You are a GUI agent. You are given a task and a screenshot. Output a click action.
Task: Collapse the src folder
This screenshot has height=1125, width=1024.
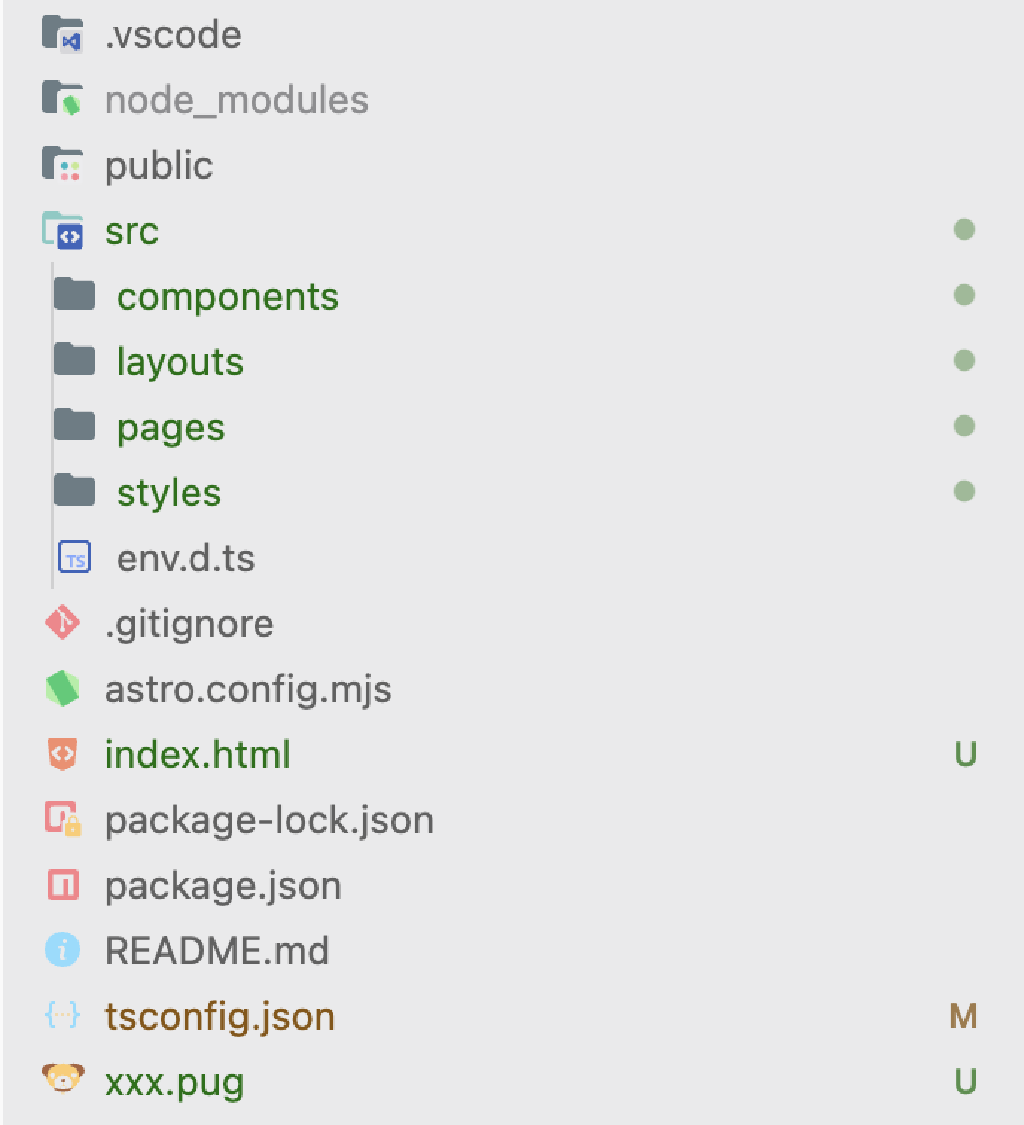pyautogui.click(x=131, y=231)
